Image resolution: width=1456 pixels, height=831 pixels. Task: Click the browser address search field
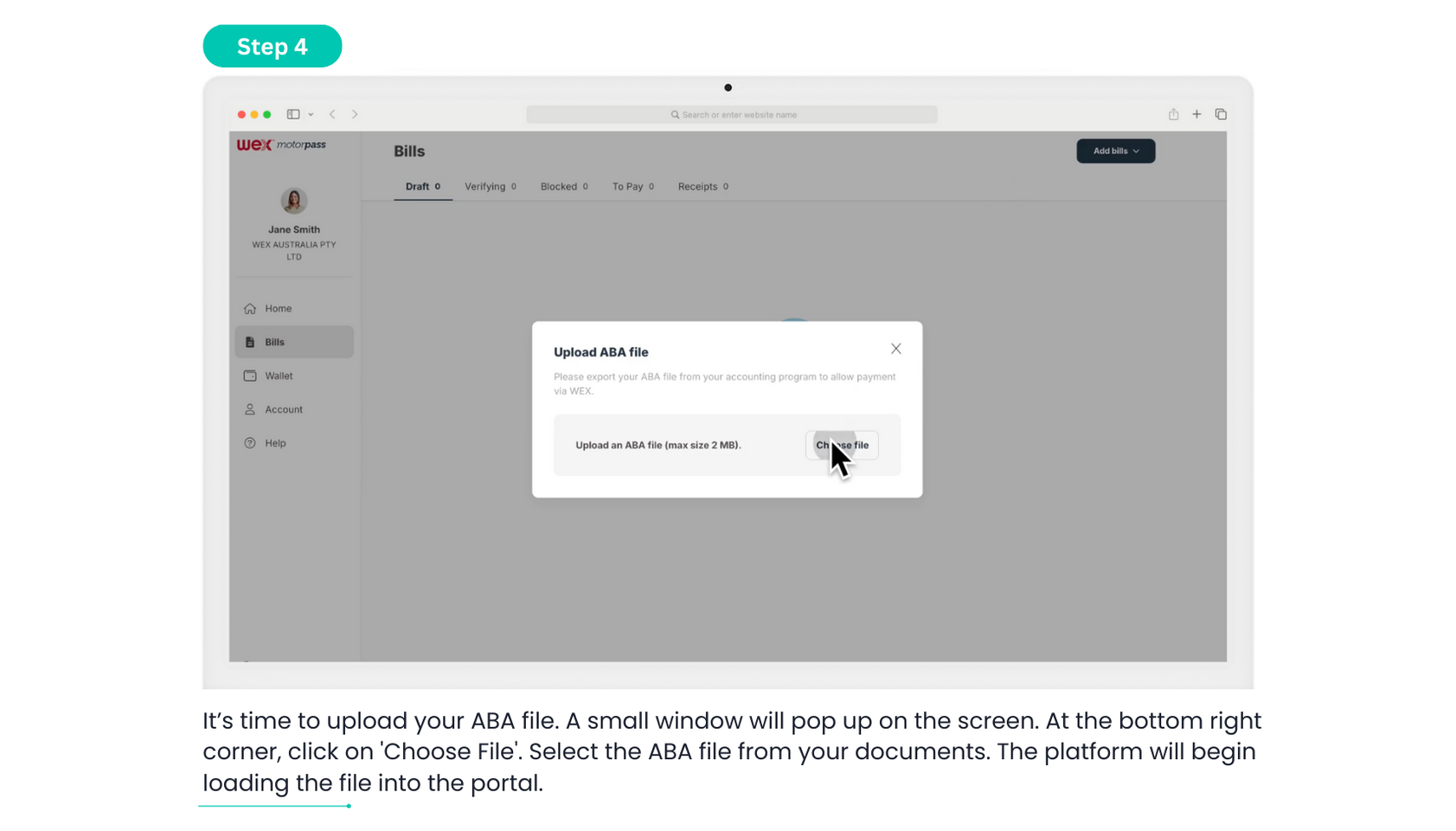(732, 115)
